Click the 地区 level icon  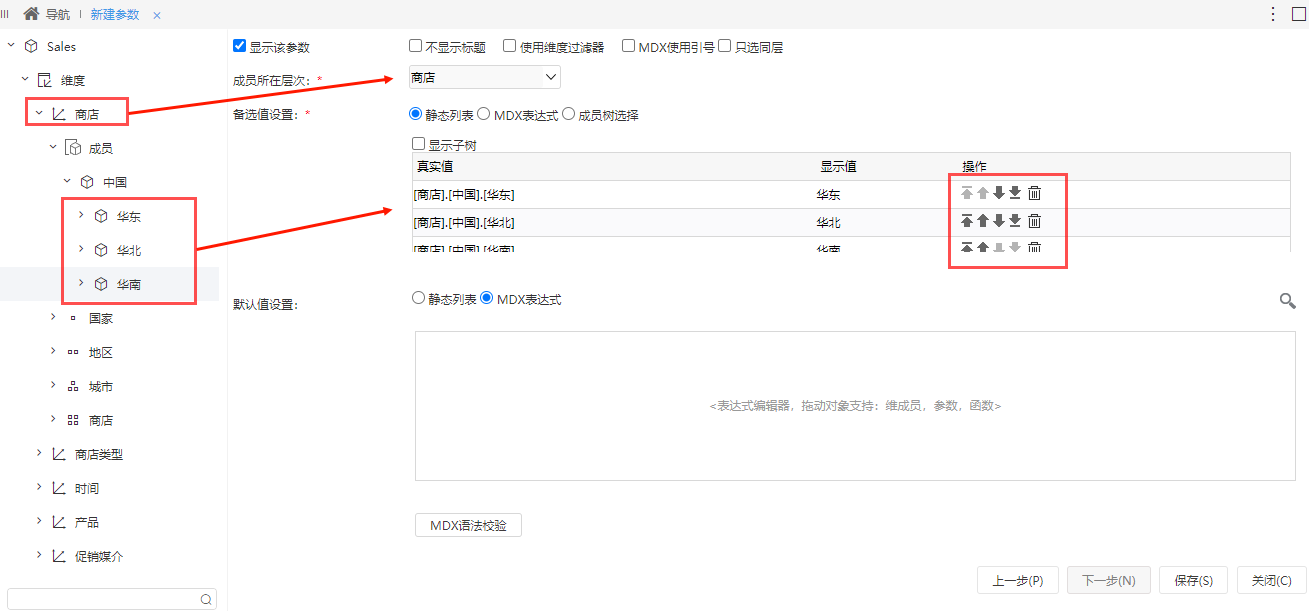point(73,352)
